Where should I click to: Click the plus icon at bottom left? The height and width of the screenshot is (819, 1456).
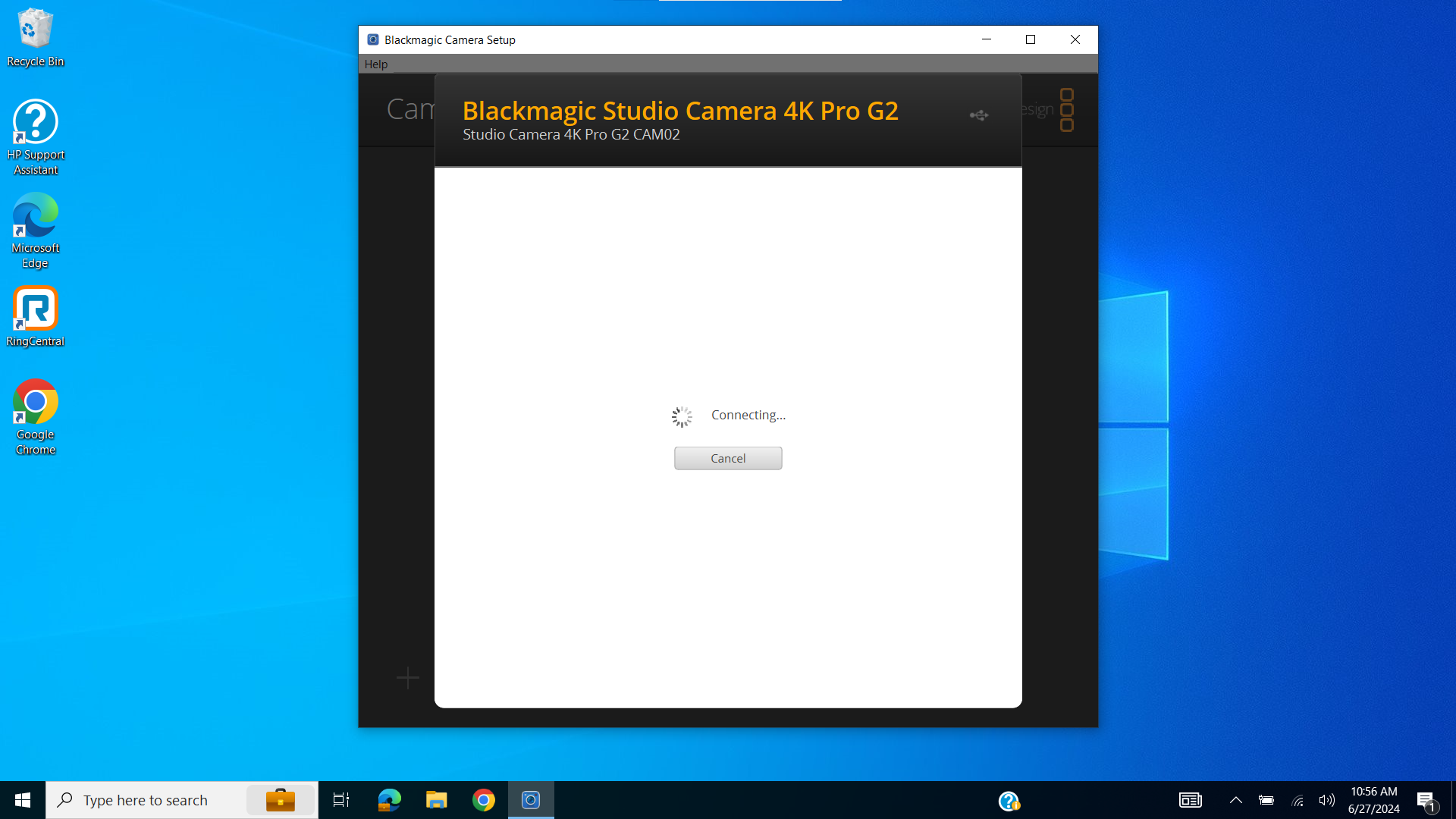coord(408,677)
